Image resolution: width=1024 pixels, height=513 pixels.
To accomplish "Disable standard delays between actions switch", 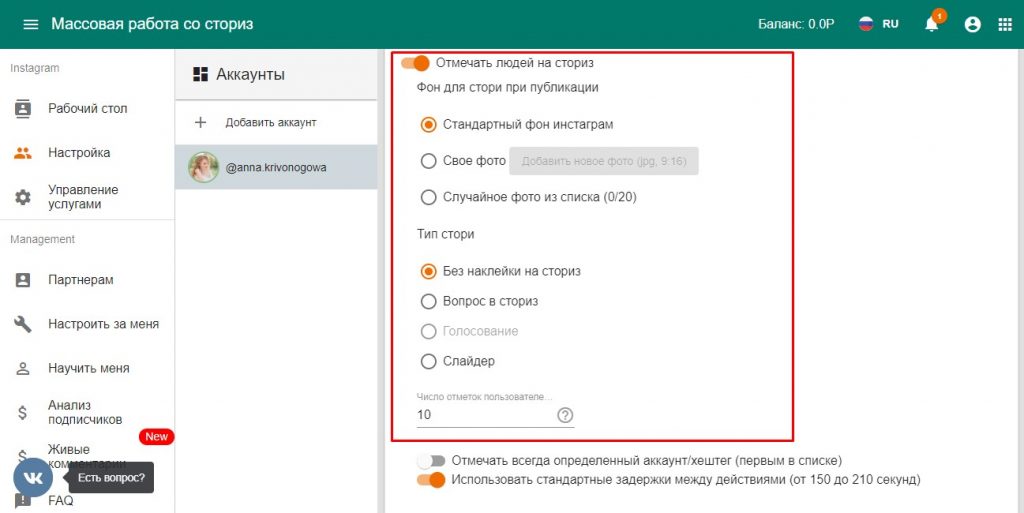I will [x=431, y=480].
